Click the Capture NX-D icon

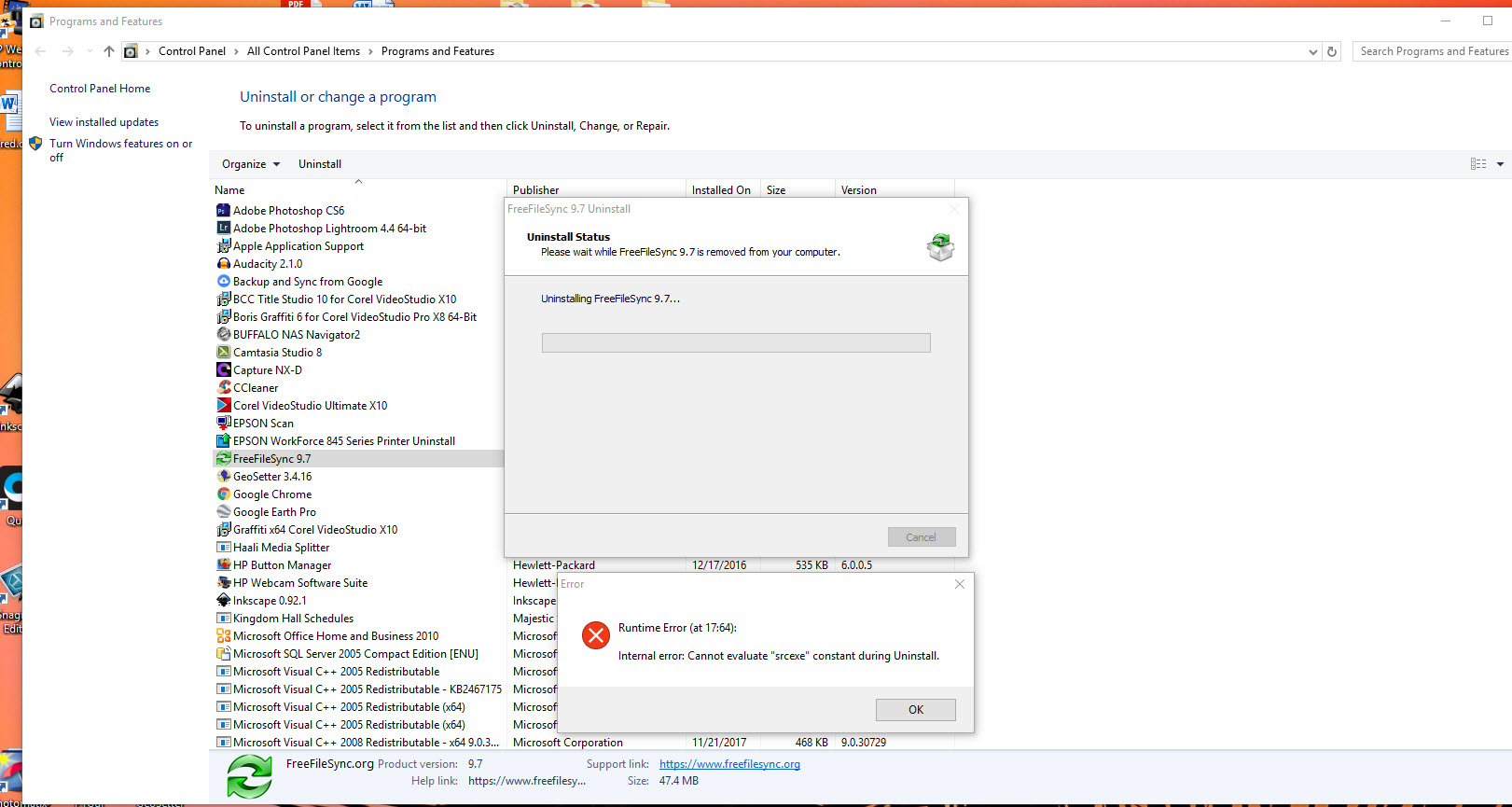[x=223, y=370]
